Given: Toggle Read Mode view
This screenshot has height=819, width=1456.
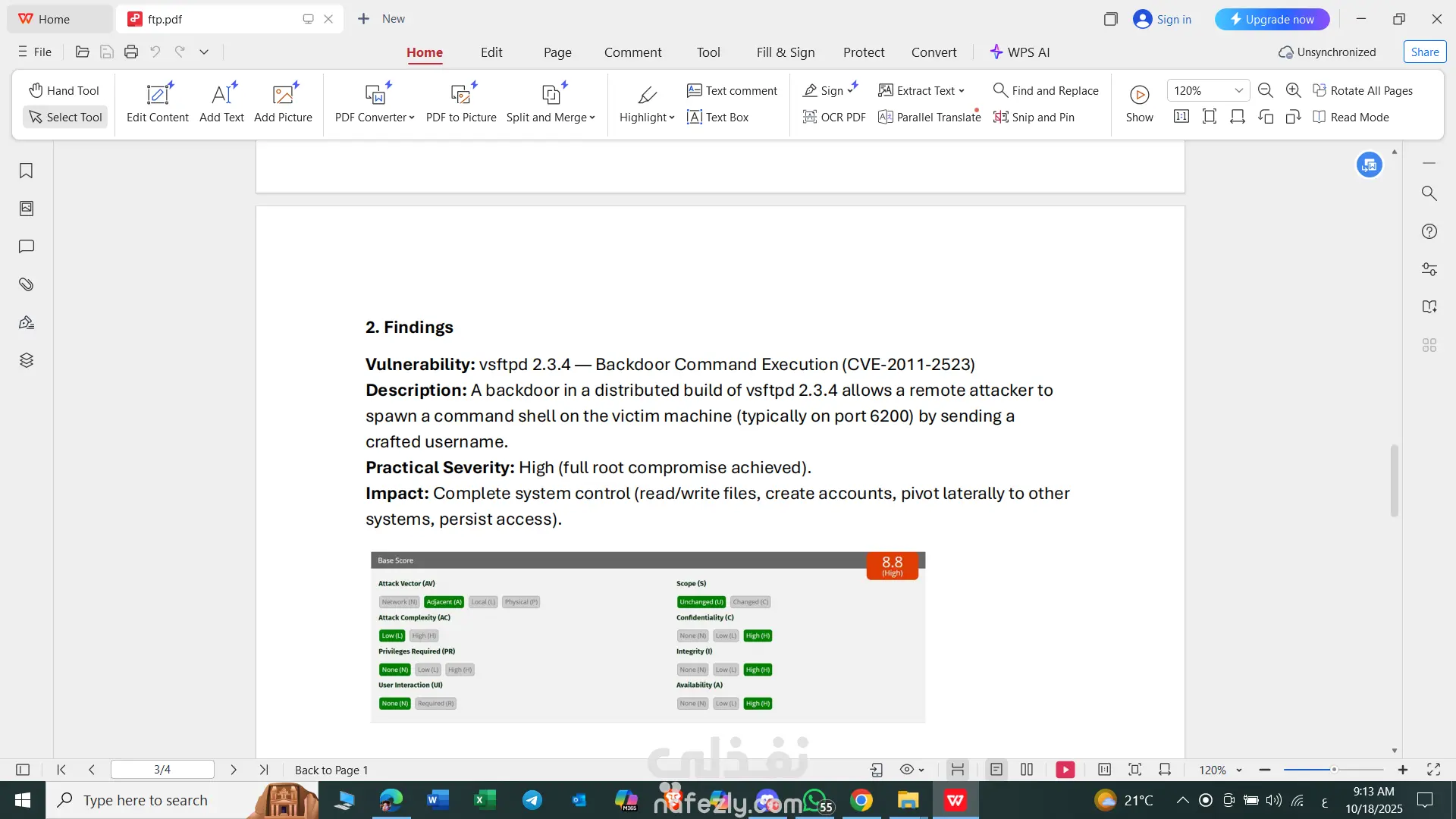Looking at the screenshot, I should (x=1351, y=117).
